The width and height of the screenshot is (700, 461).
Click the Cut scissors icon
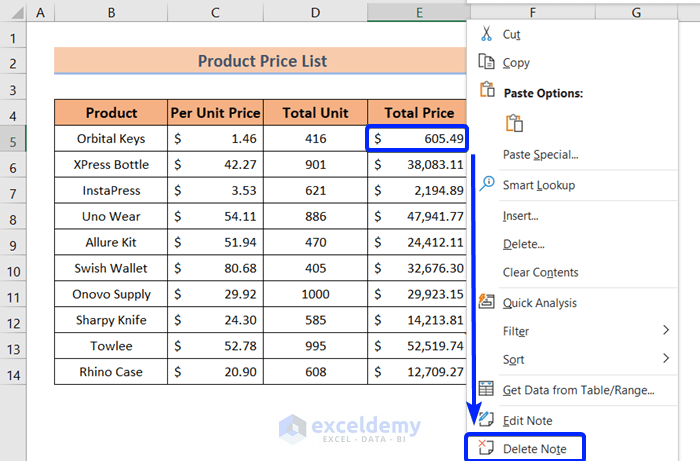(487, 34)
